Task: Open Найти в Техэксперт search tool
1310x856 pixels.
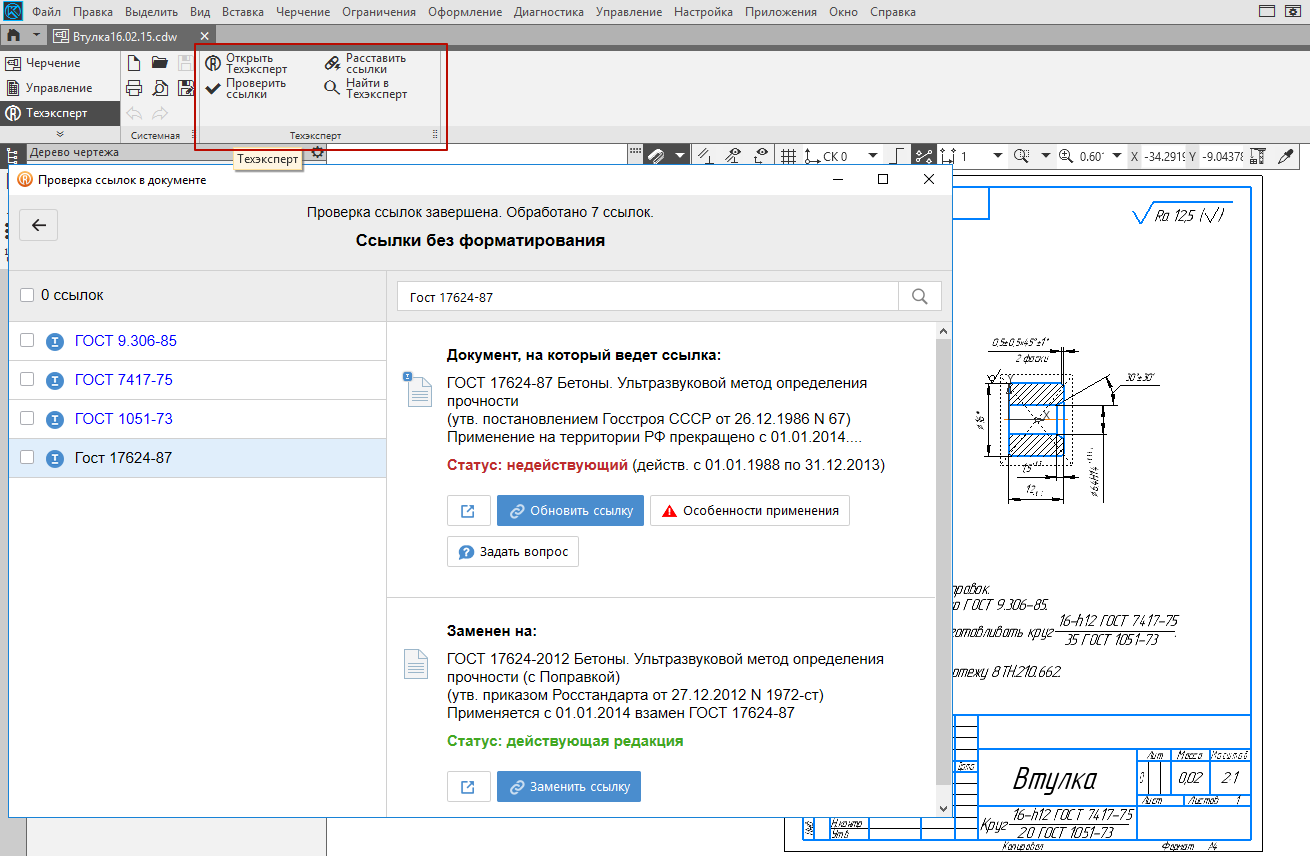Action: click(333, 88)
